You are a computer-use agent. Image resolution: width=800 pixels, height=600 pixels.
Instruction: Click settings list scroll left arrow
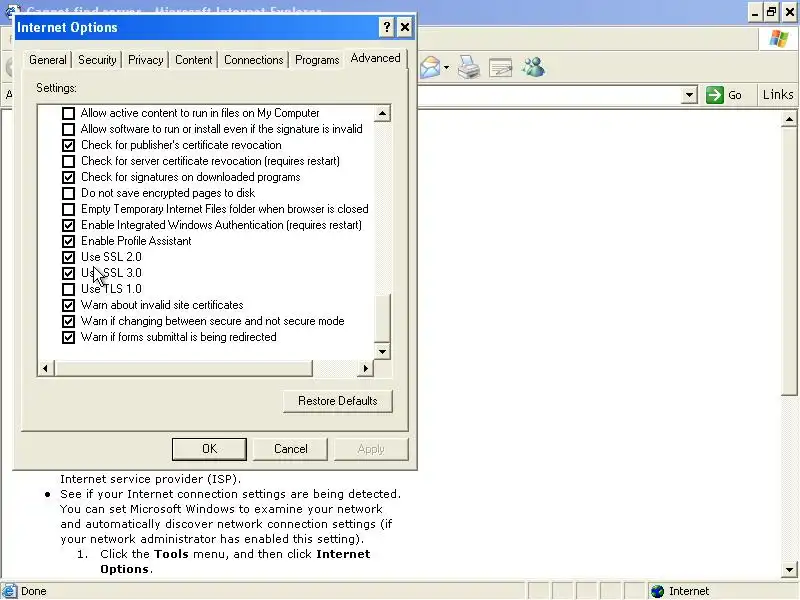tap(45, 368)
